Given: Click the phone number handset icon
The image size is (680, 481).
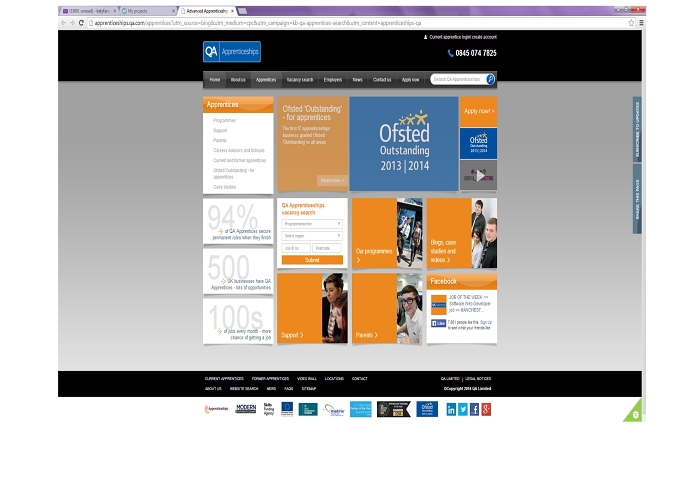Looking at the screenshot, I should point(451,53).
